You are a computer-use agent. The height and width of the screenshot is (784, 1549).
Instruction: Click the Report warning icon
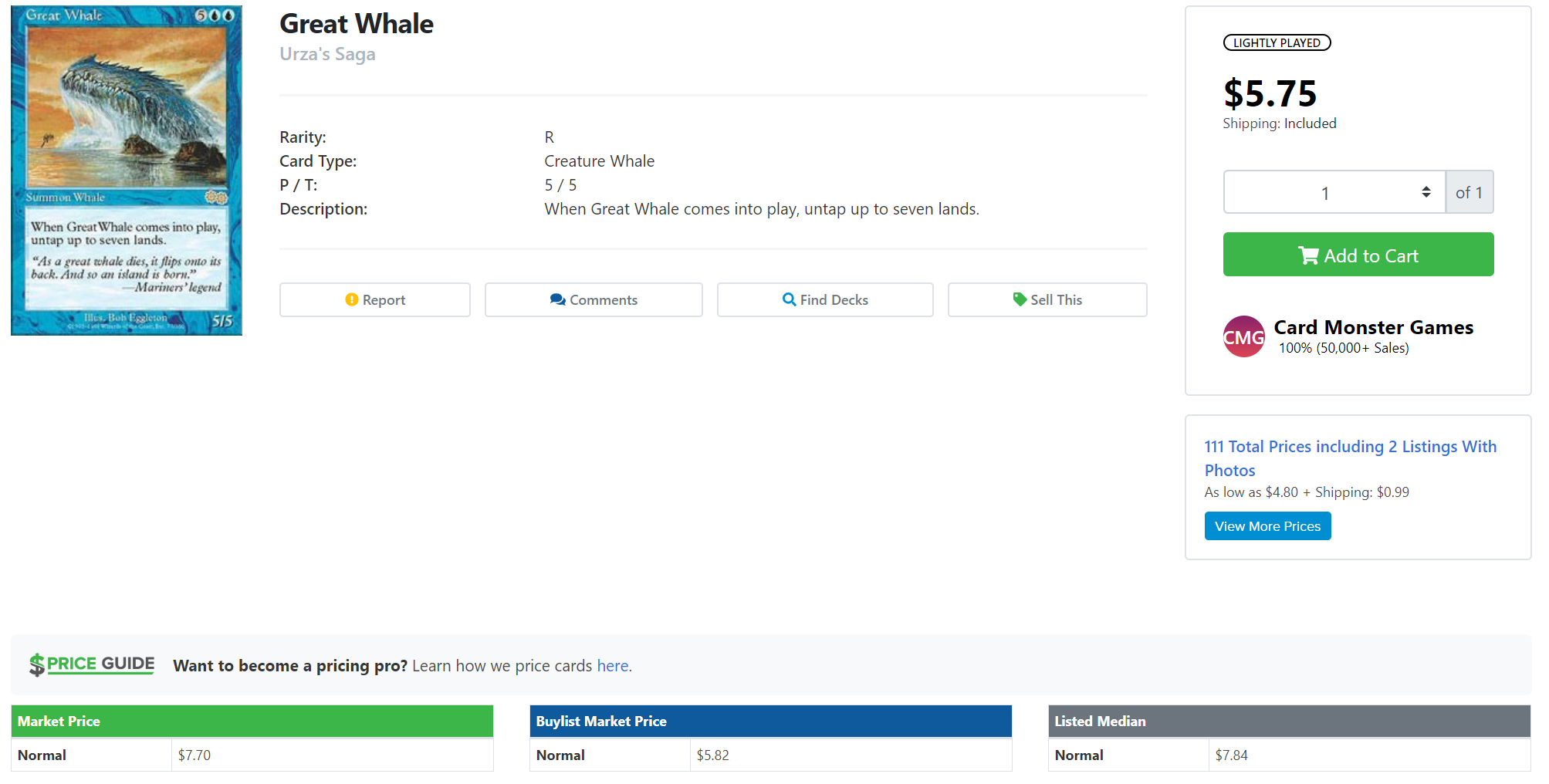point(352,299)
